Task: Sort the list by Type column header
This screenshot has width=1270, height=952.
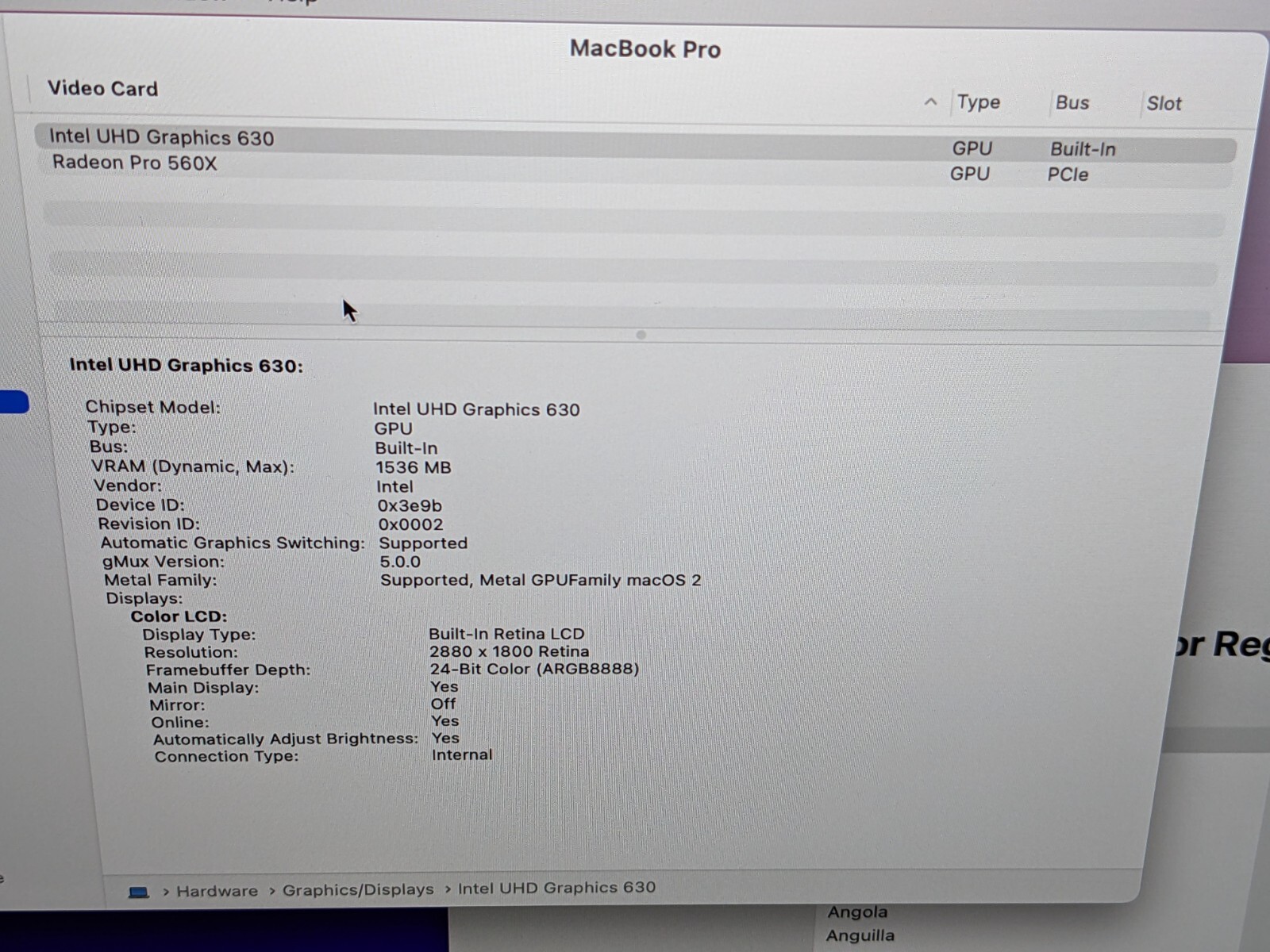Action: (x=979, y=102)
